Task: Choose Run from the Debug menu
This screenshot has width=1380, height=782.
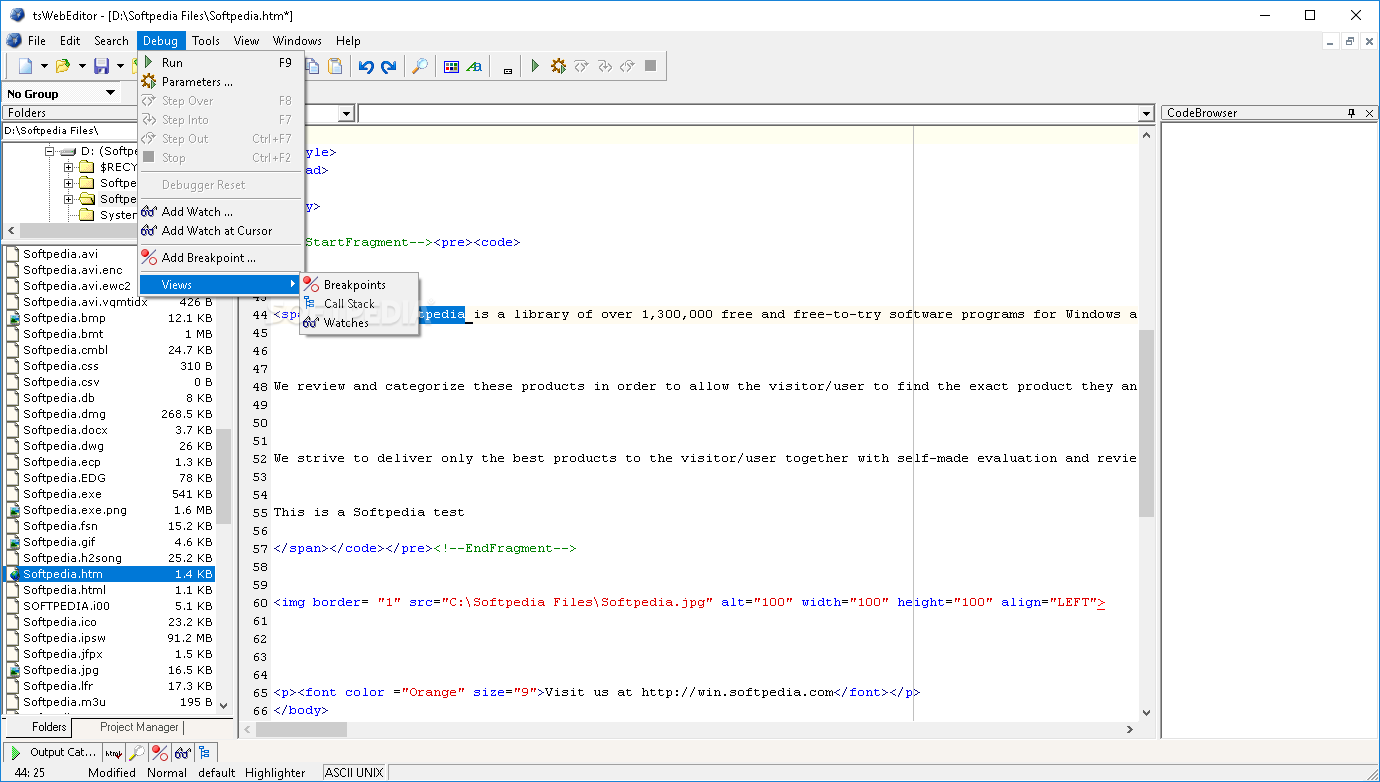Action: [x=220, y=62]
